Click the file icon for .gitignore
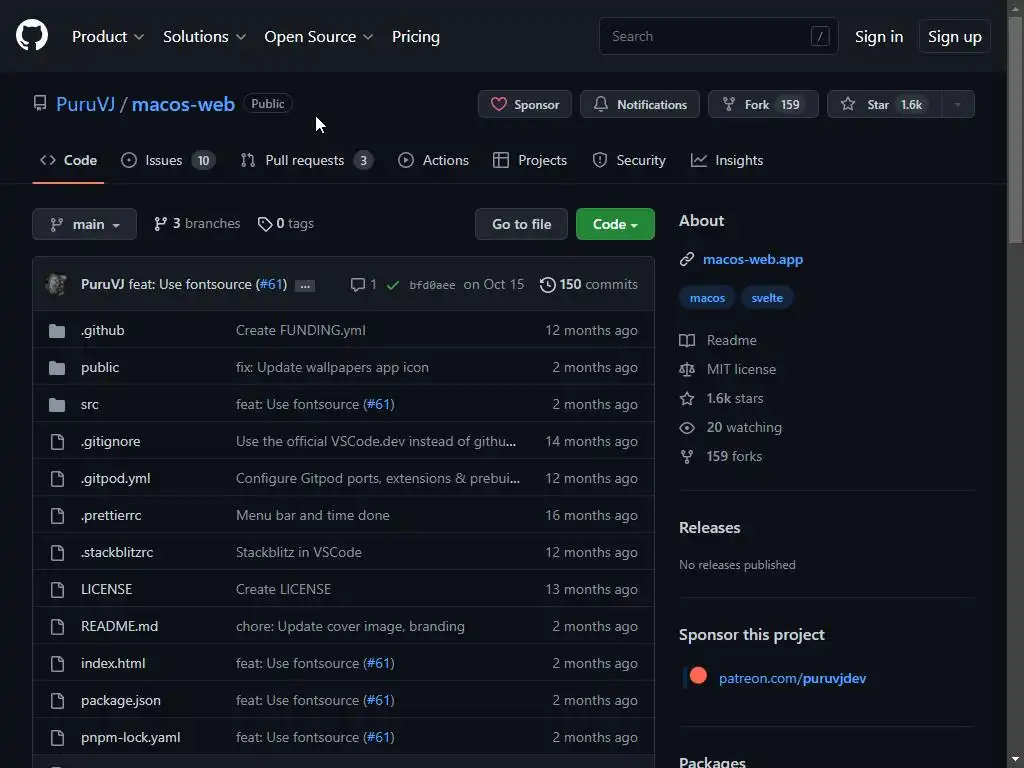The width and height of the screenshot is (1024, 768). pos(57,442)
